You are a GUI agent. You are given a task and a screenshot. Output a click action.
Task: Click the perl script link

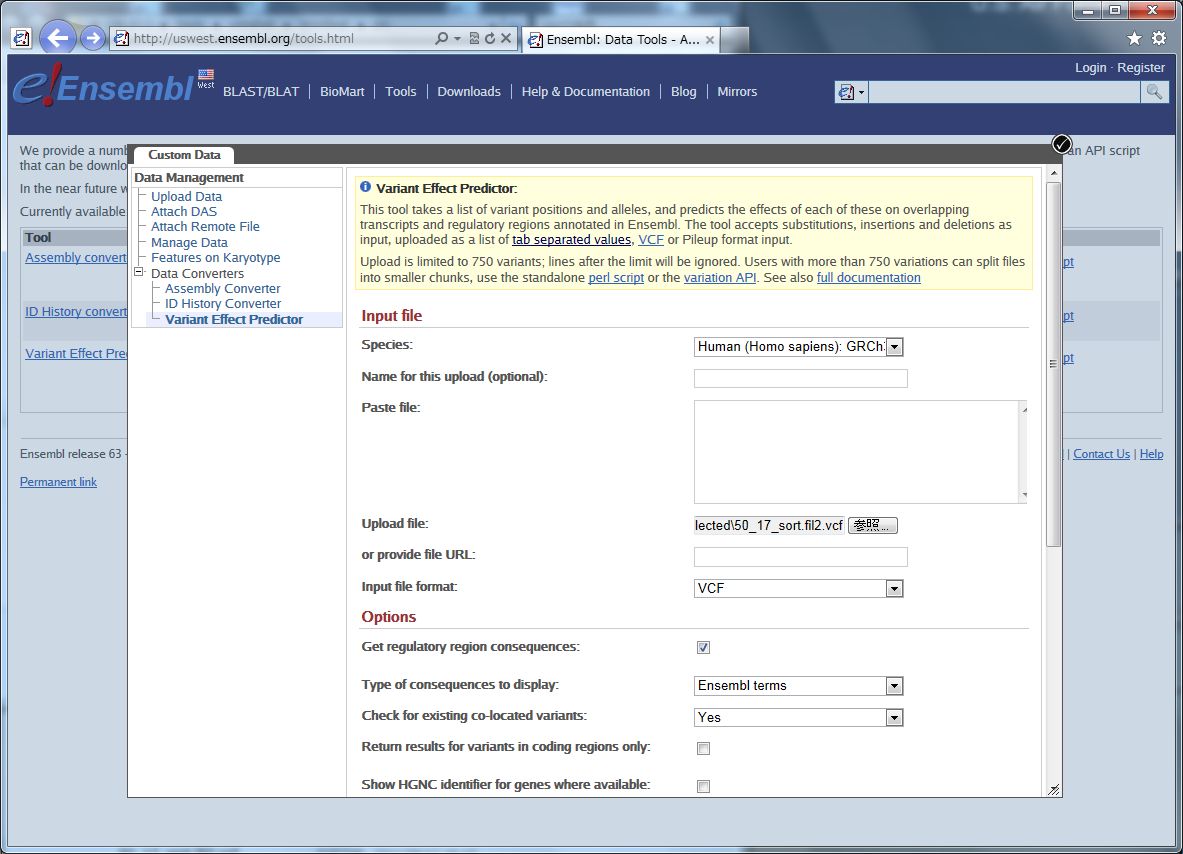(x=616, y=278)
